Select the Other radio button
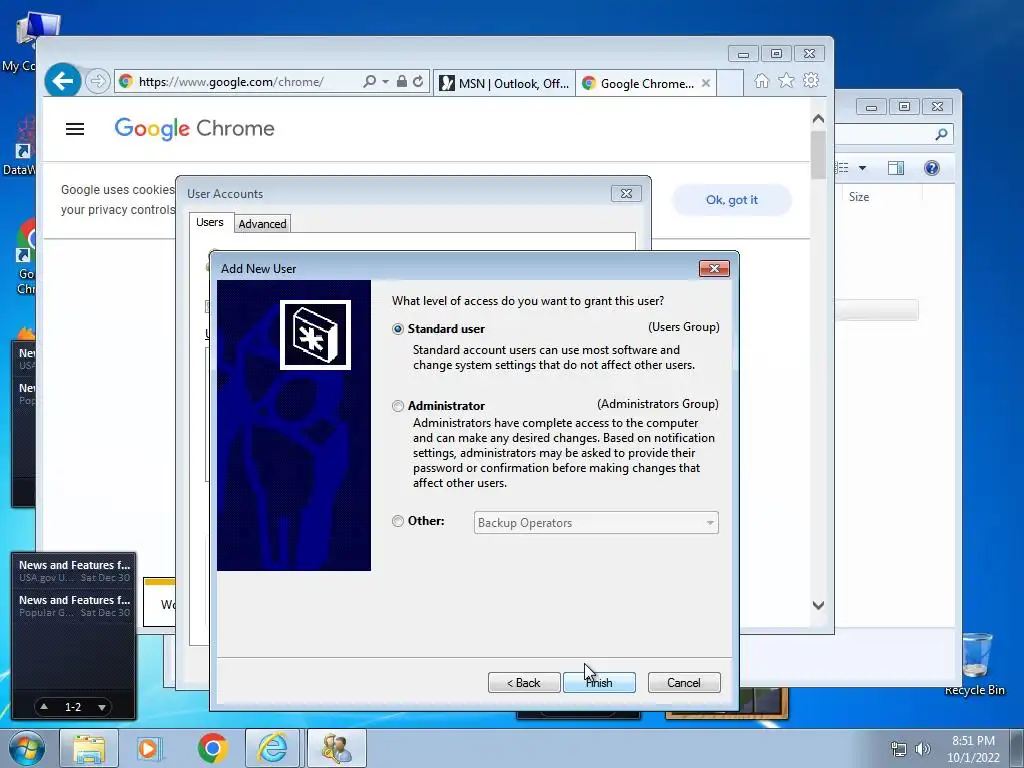1024x768 pixels. click(x=398, y=520)
